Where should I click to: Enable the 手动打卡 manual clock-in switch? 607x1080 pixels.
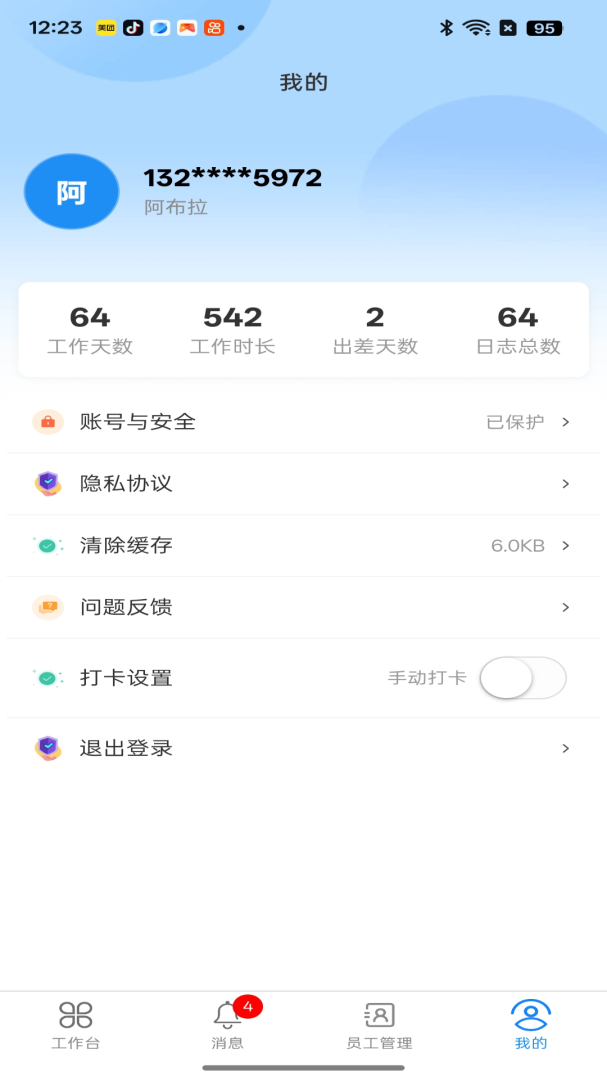[x=522, y=678]
